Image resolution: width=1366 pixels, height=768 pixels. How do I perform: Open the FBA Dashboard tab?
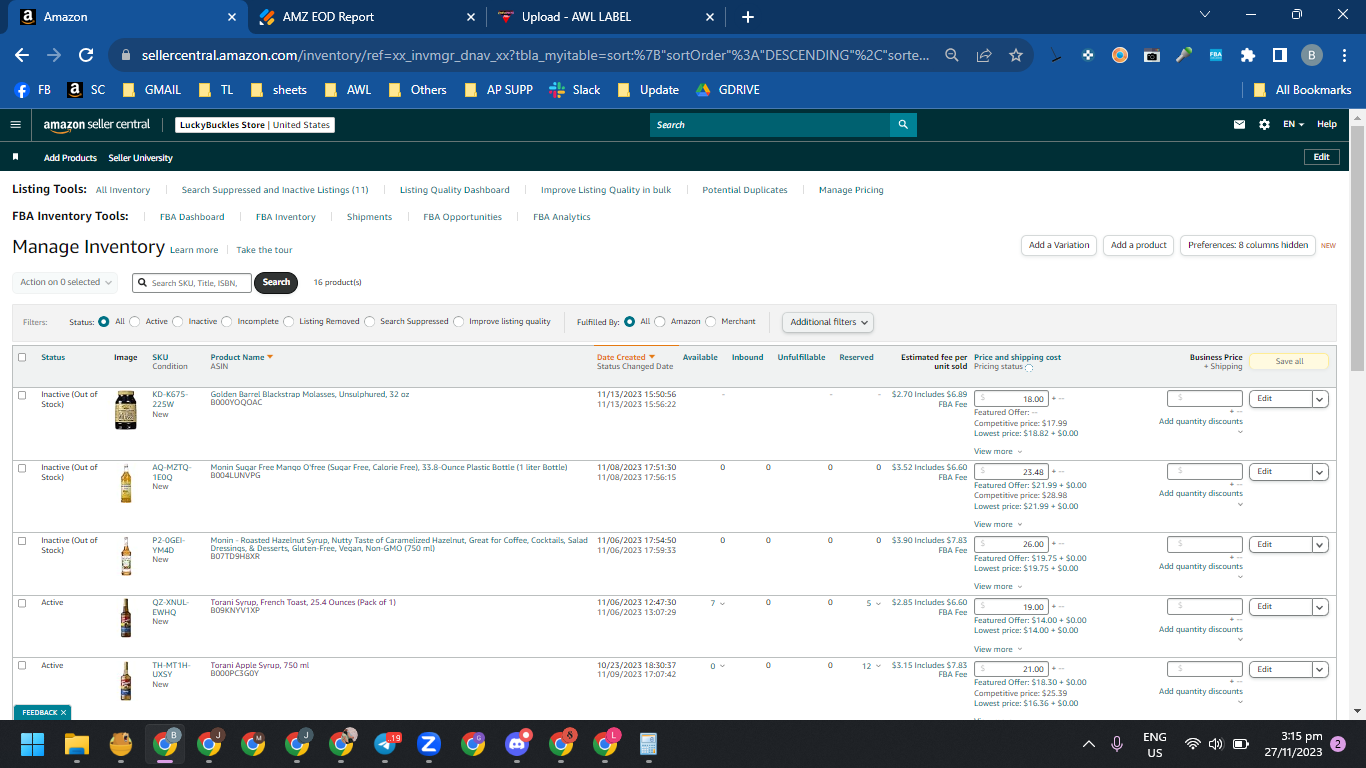(192, 217)
